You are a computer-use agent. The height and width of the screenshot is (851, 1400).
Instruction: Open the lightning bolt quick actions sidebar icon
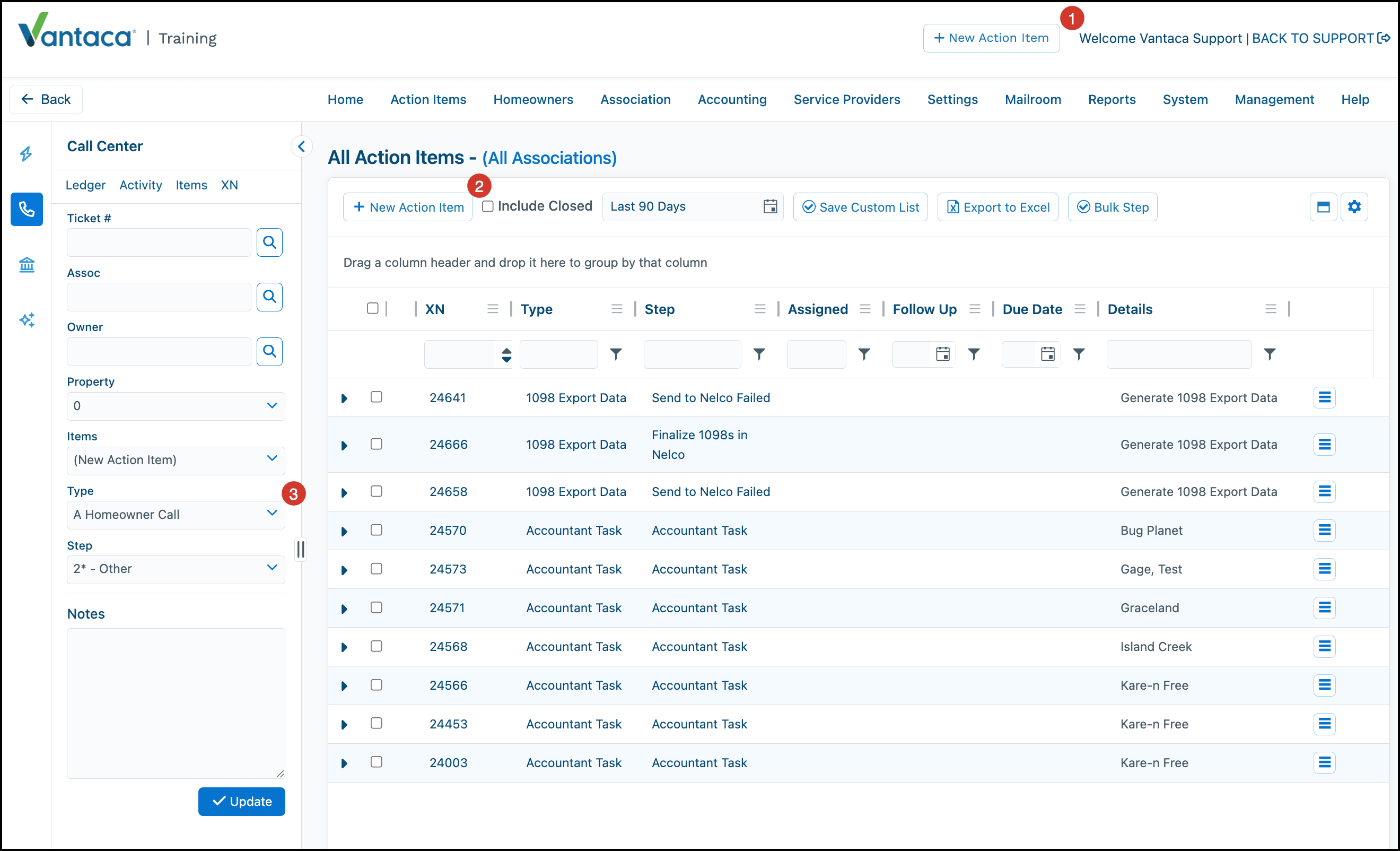26,153
